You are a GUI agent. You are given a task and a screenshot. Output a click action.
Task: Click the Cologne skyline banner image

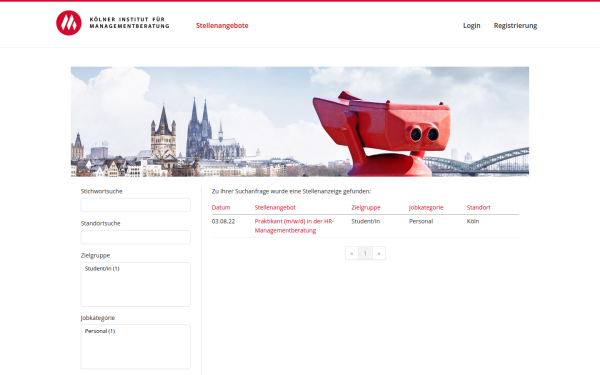300,122
